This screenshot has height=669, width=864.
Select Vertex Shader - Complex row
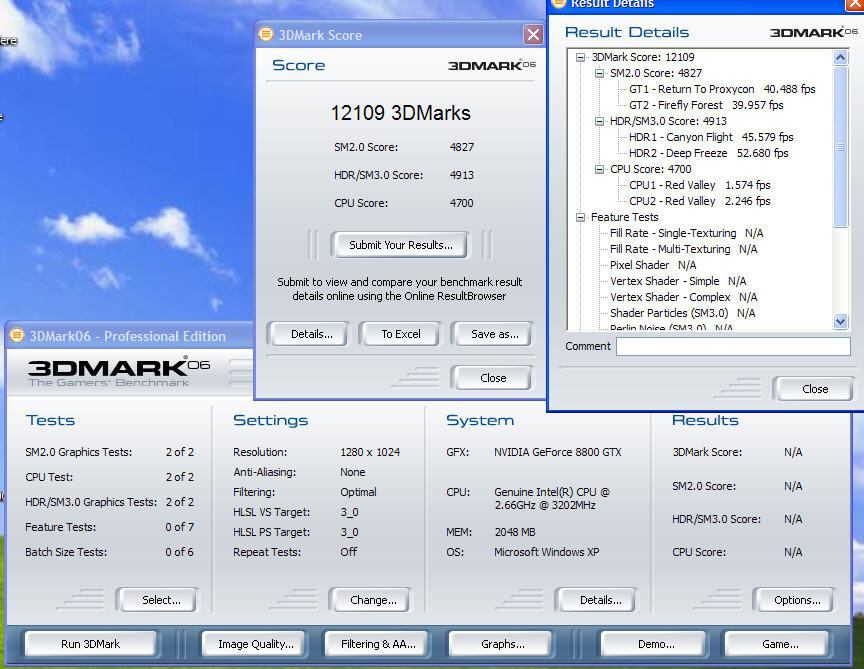click(x=684, y=297)
